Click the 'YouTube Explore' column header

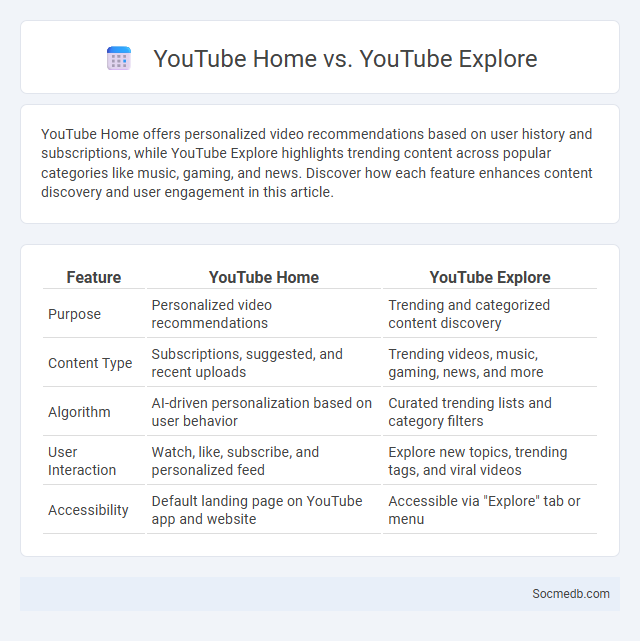[x=490, y=277]
